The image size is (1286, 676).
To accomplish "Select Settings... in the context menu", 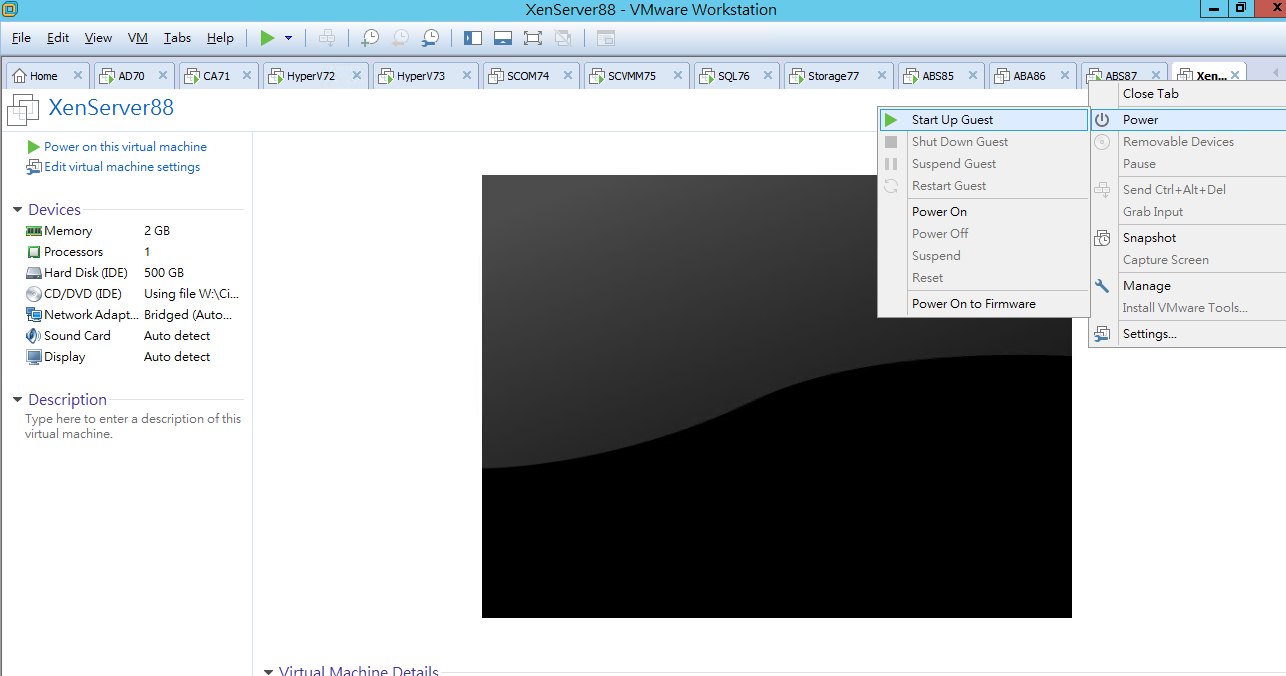I will 1188,334.
